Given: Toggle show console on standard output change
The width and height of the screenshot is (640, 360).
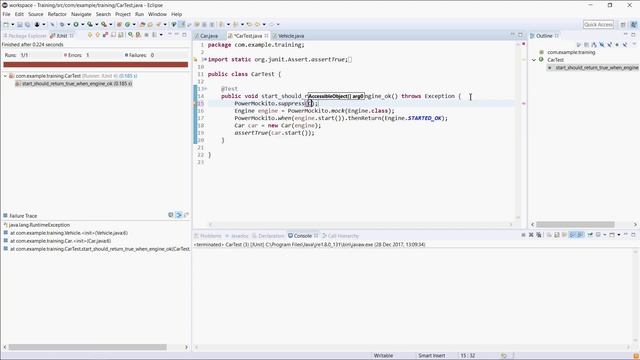Looking at the screenshot, I should pyautogui.click(x=572, y=235).
